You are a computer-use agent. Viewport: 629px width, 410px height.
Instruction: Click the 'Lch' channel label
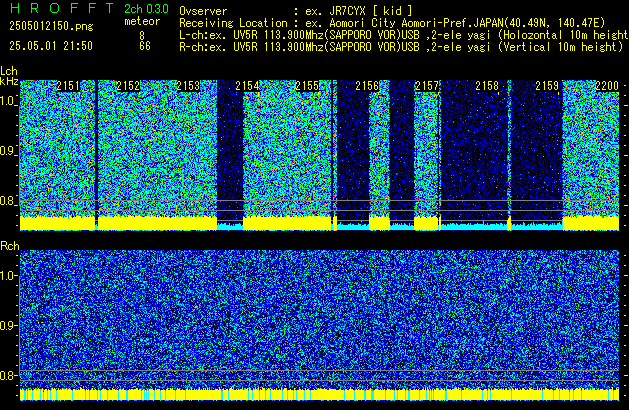coord(9,71)
